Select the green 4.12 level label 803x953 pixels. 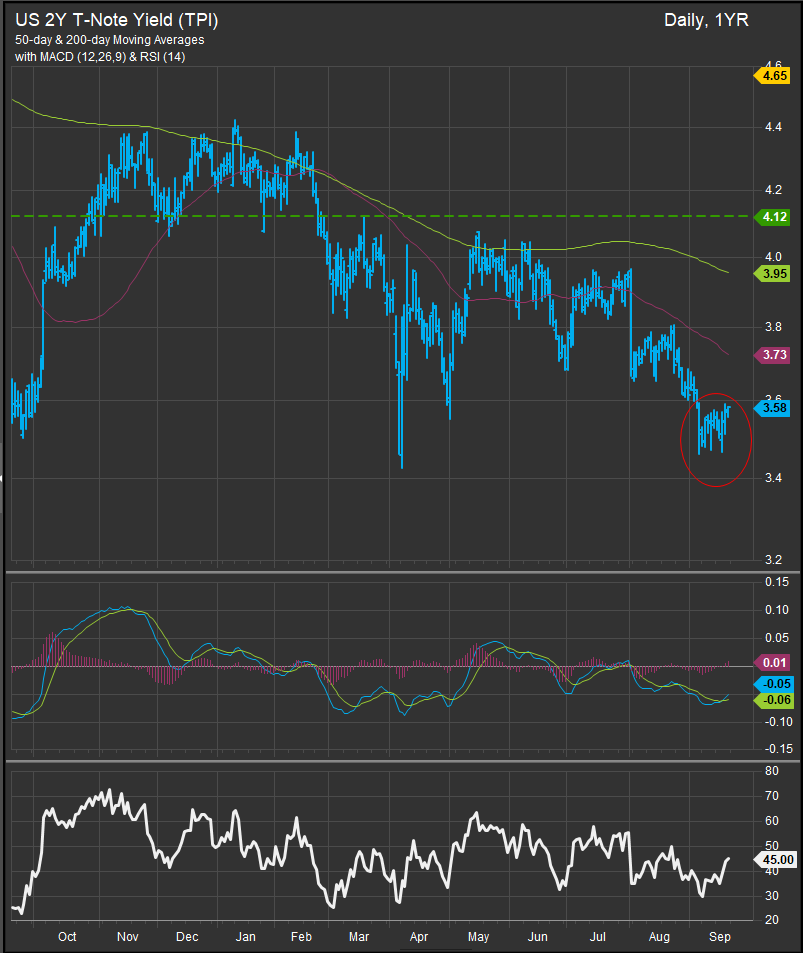point(773,216)
